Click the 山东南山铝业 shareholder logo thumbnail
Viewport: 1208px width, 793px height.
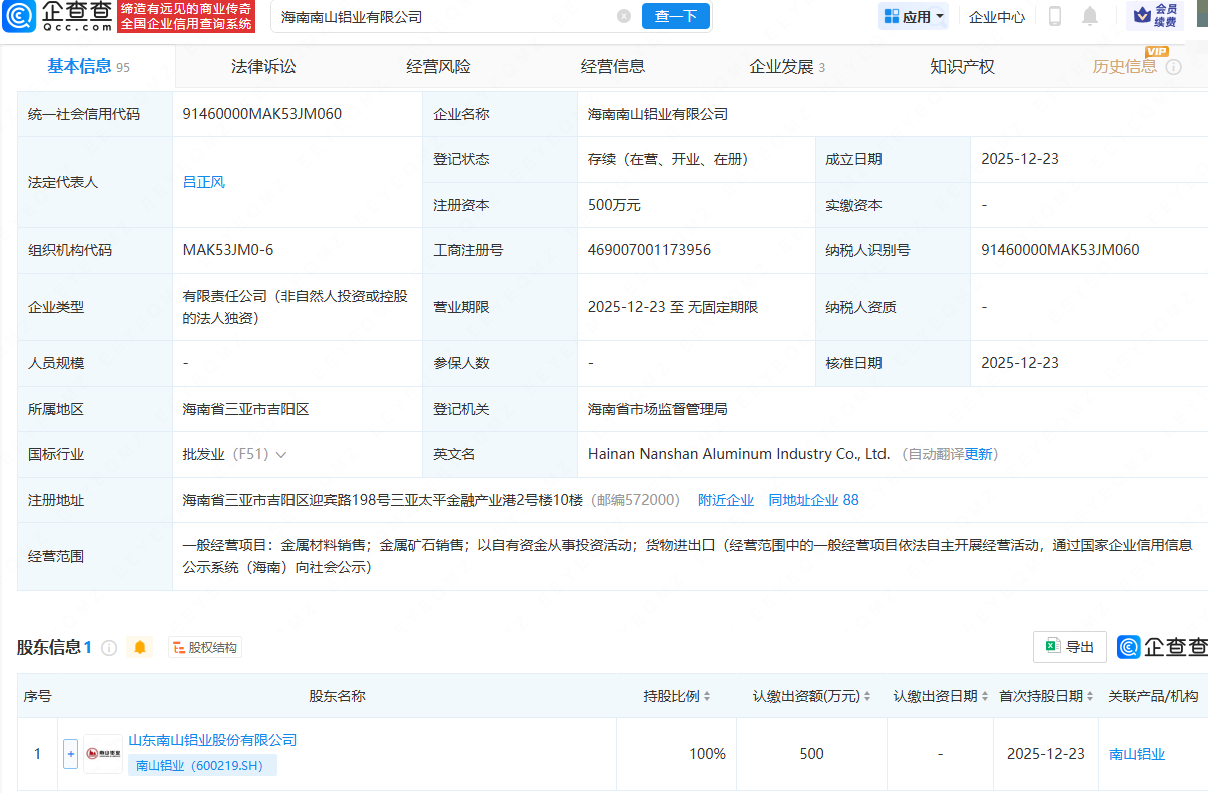click(x=103, y=754)
